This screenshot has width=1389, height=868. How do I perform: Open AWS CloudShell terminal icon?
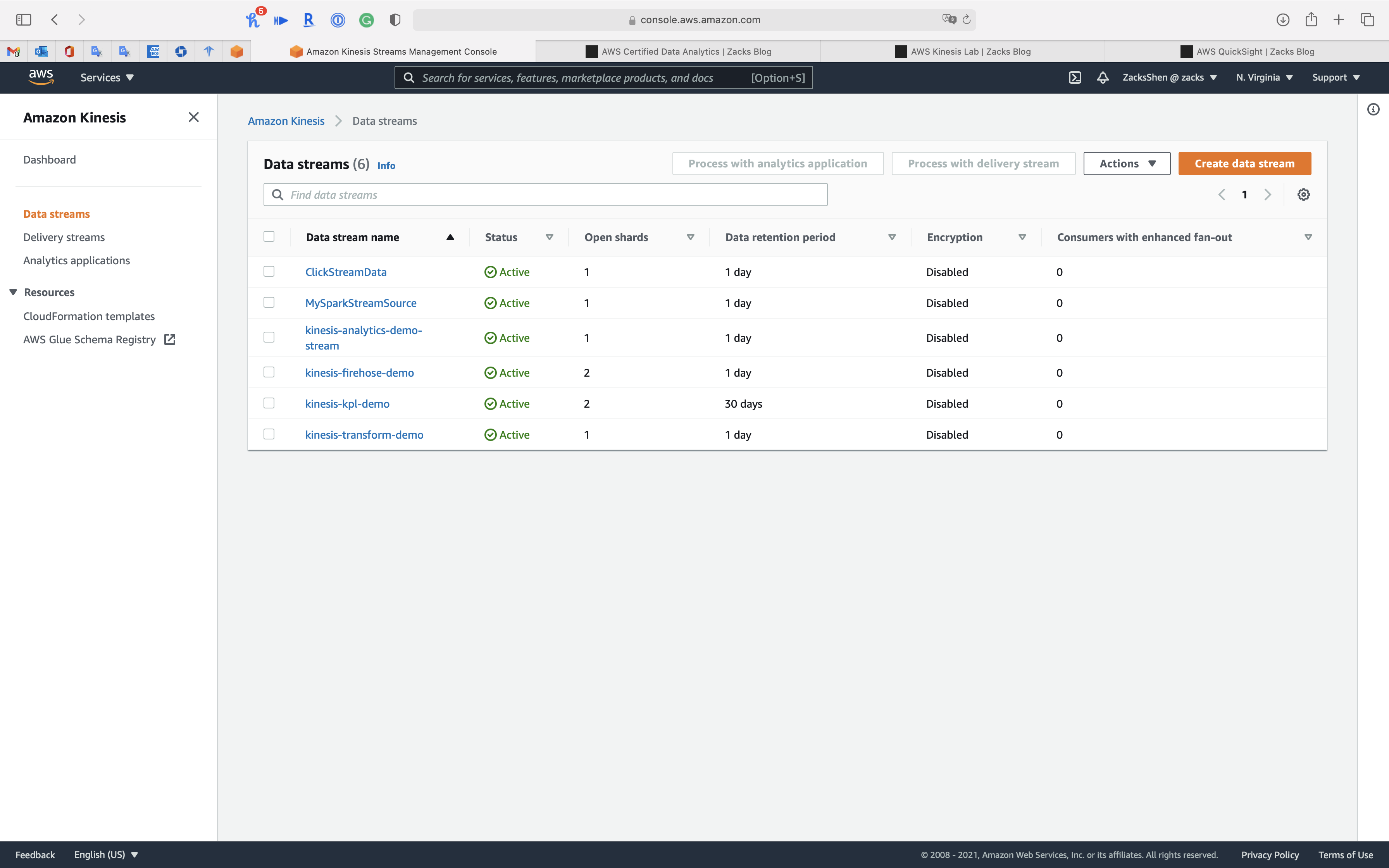click(x=1074, y=77)
